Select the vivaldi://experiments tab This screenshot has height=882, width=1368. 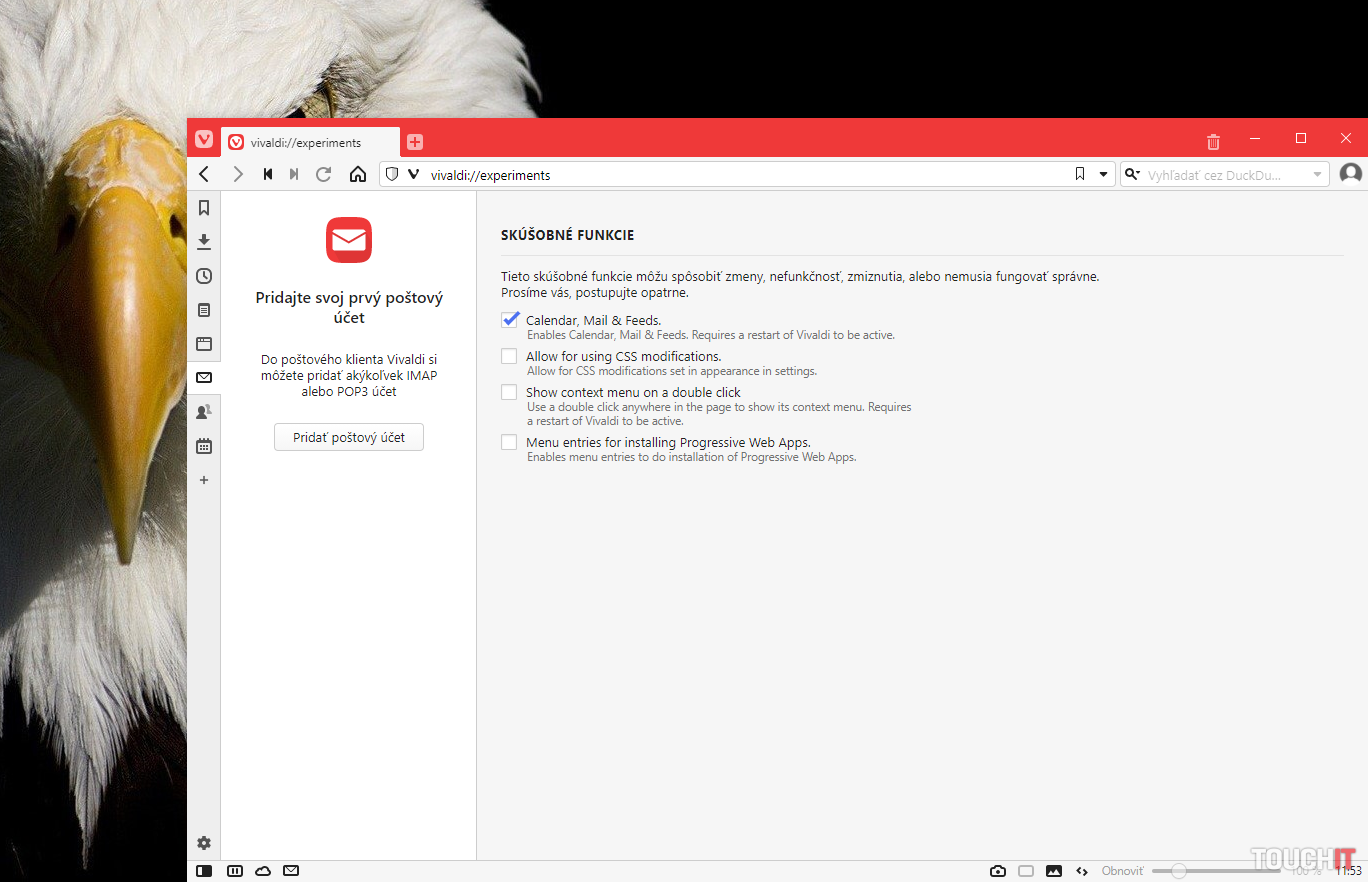(x=310, y=142)
